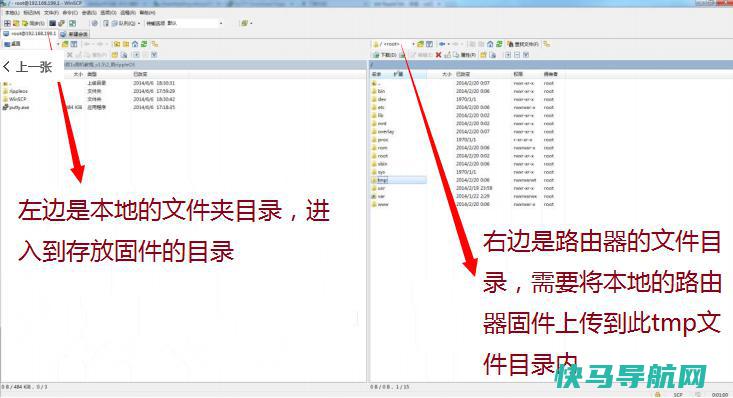
Task: Open the 文件(F) menu
Action: click(51, 13)
